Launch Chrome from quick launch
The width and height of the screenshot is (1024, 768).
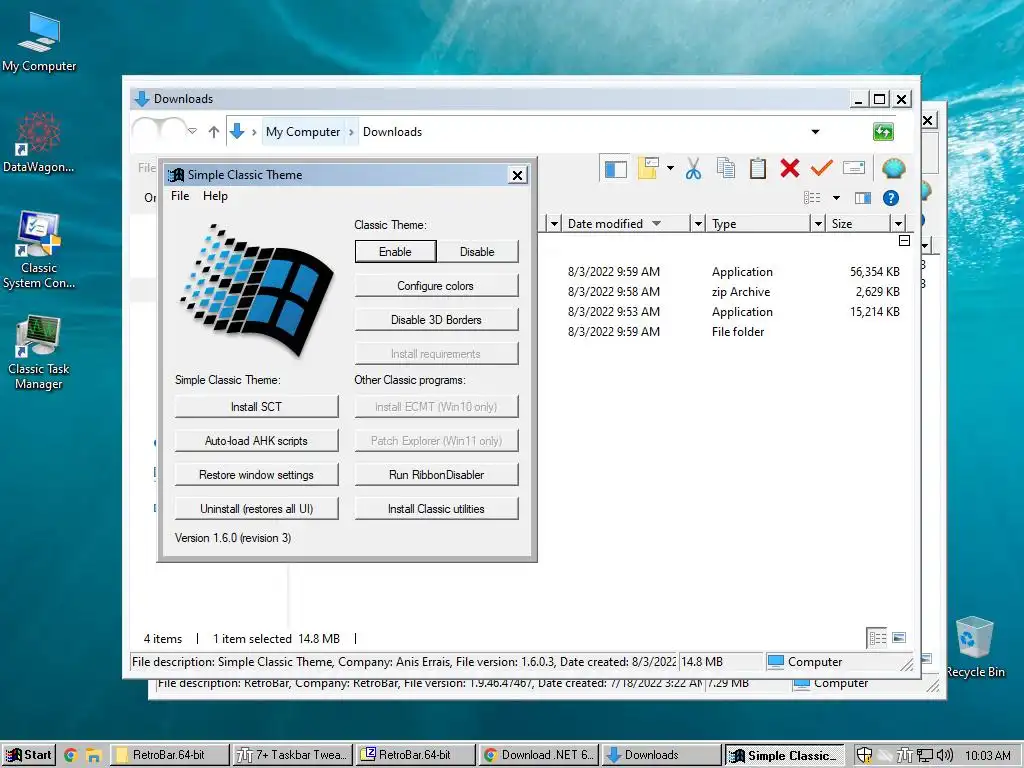(x=71, y=756)
